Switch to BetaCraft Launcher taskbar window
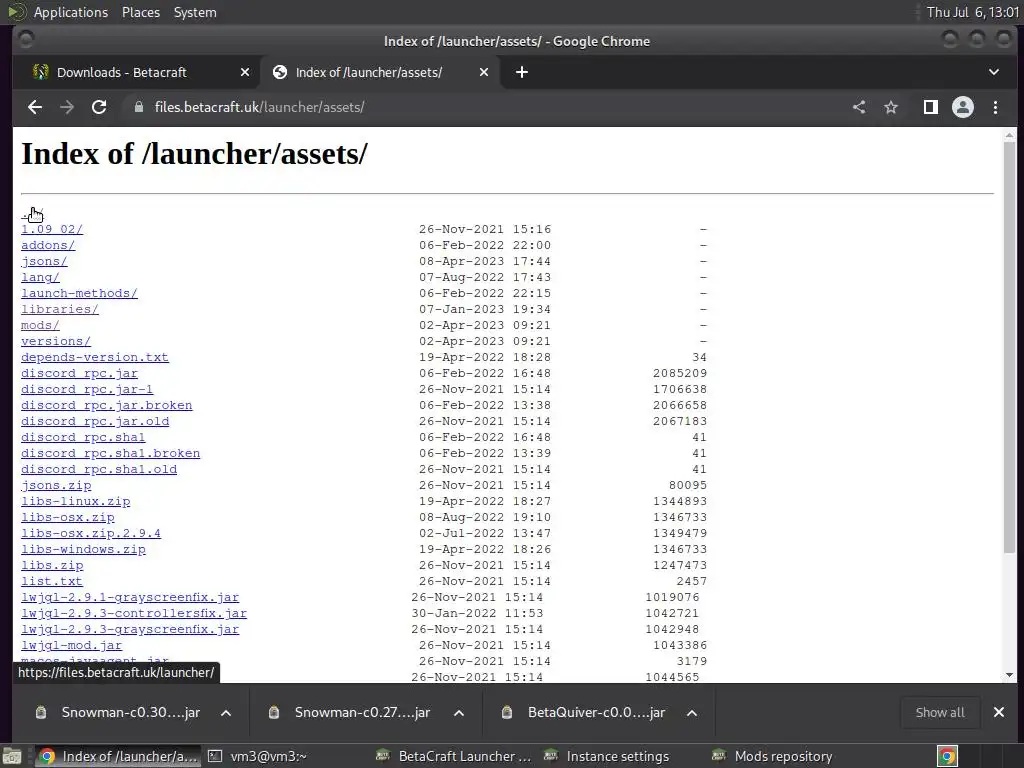 455,756
